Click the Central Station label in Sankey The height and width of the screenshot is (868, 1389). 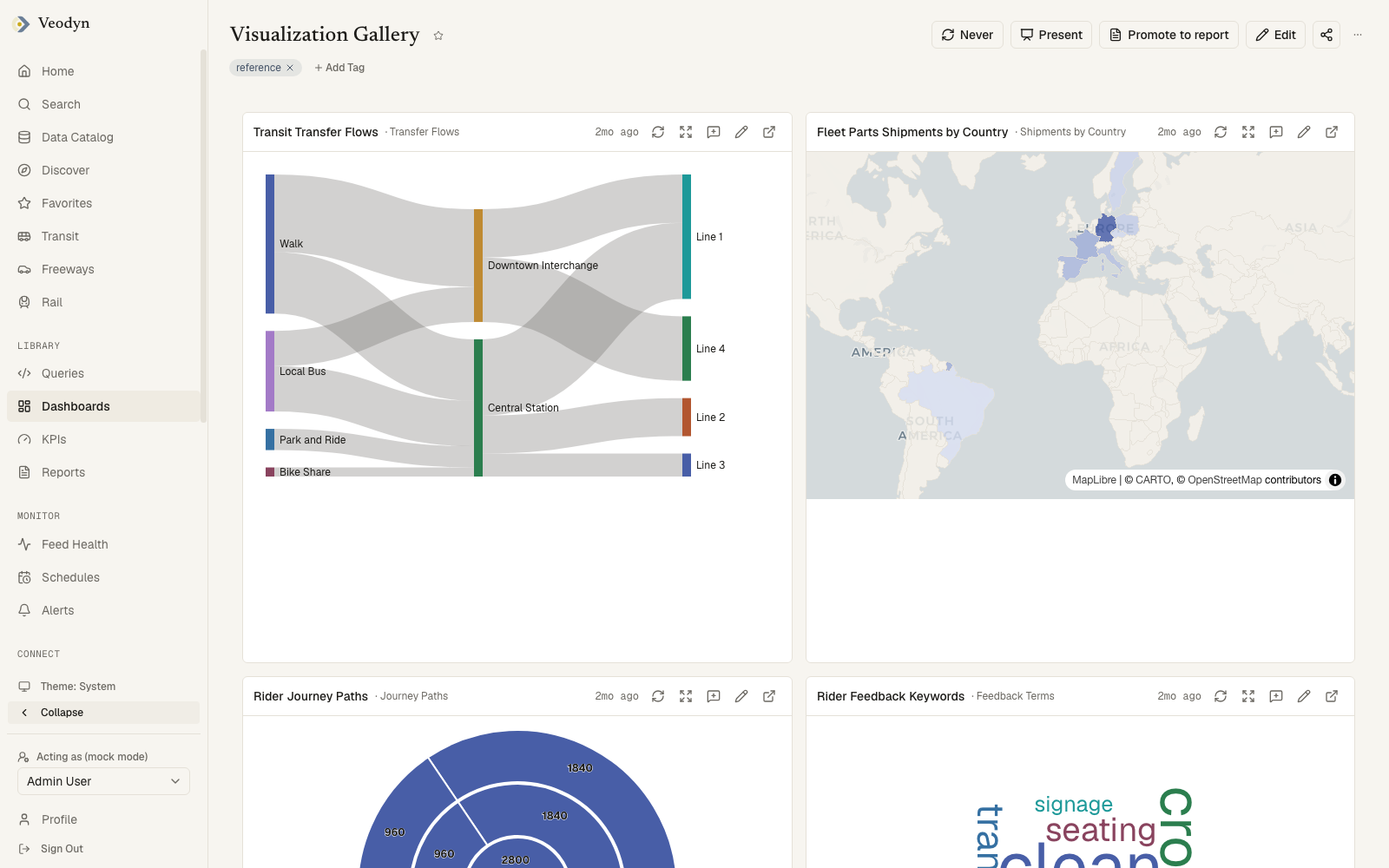(x=523, y=408)
